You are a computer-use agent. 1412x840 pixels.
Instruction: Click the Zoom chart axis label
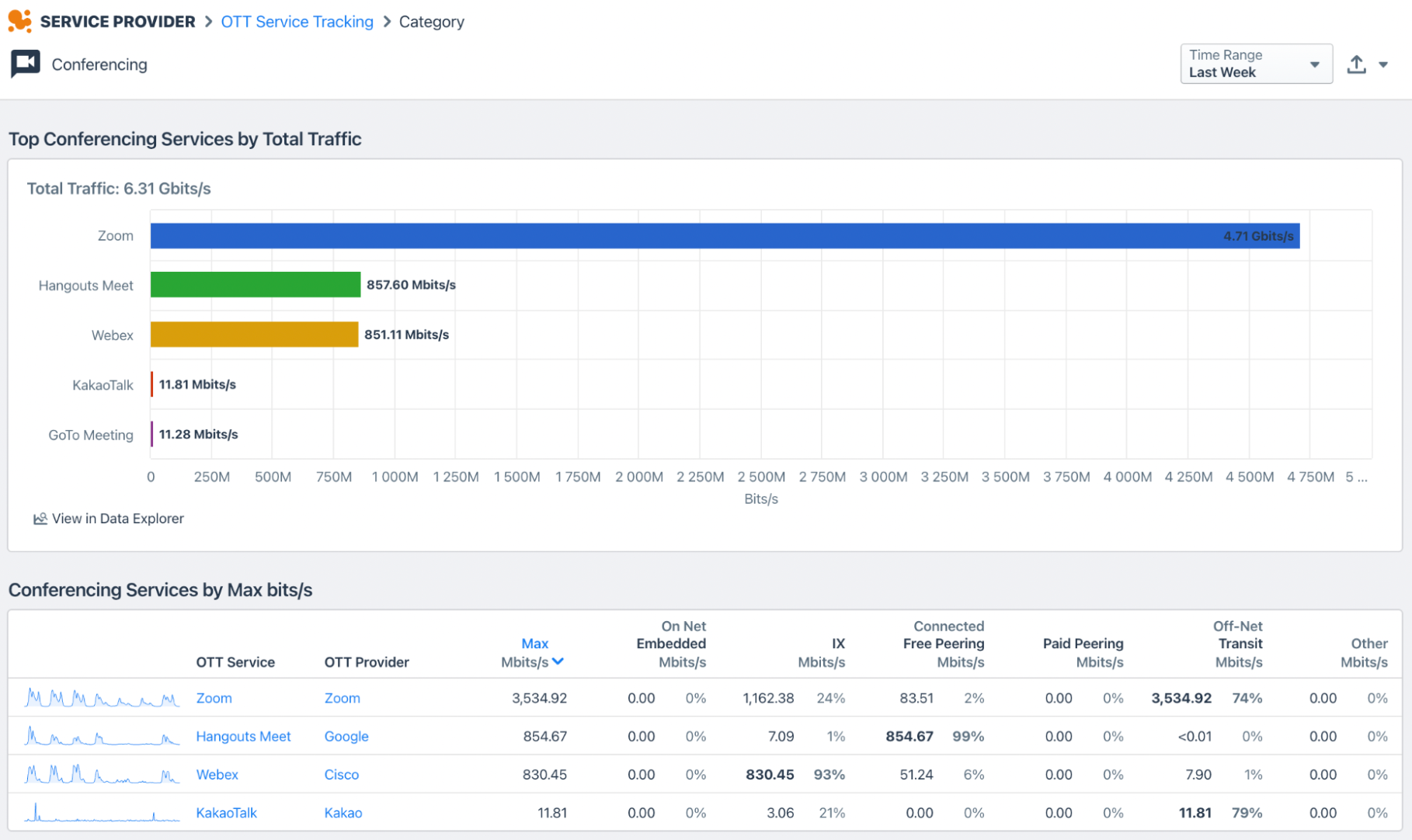[115, 236]
